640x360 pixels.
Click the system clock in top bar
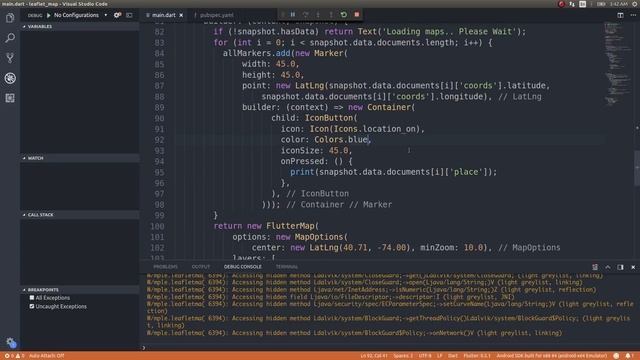tap(619, 4)
